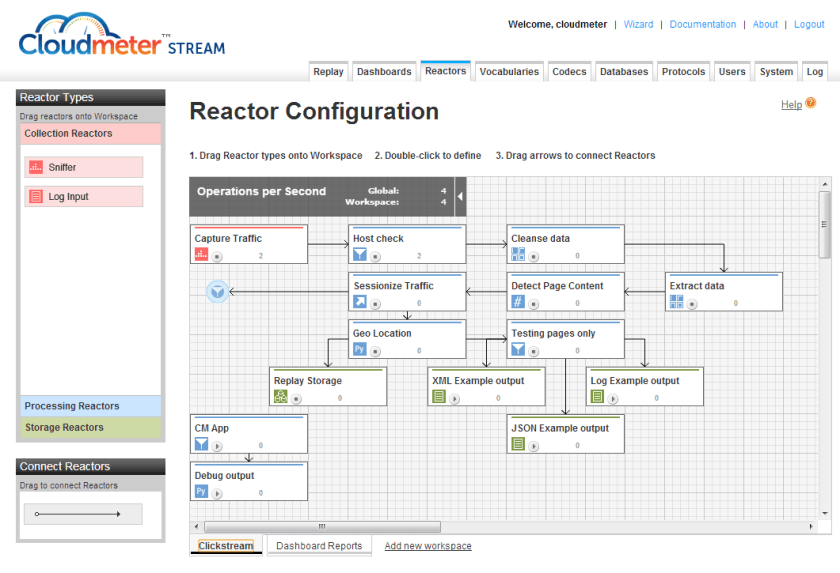The height and width of the screenshot is (573, 840).
Task: Click the Replay Storage green icon
Action: click(281, 397)
